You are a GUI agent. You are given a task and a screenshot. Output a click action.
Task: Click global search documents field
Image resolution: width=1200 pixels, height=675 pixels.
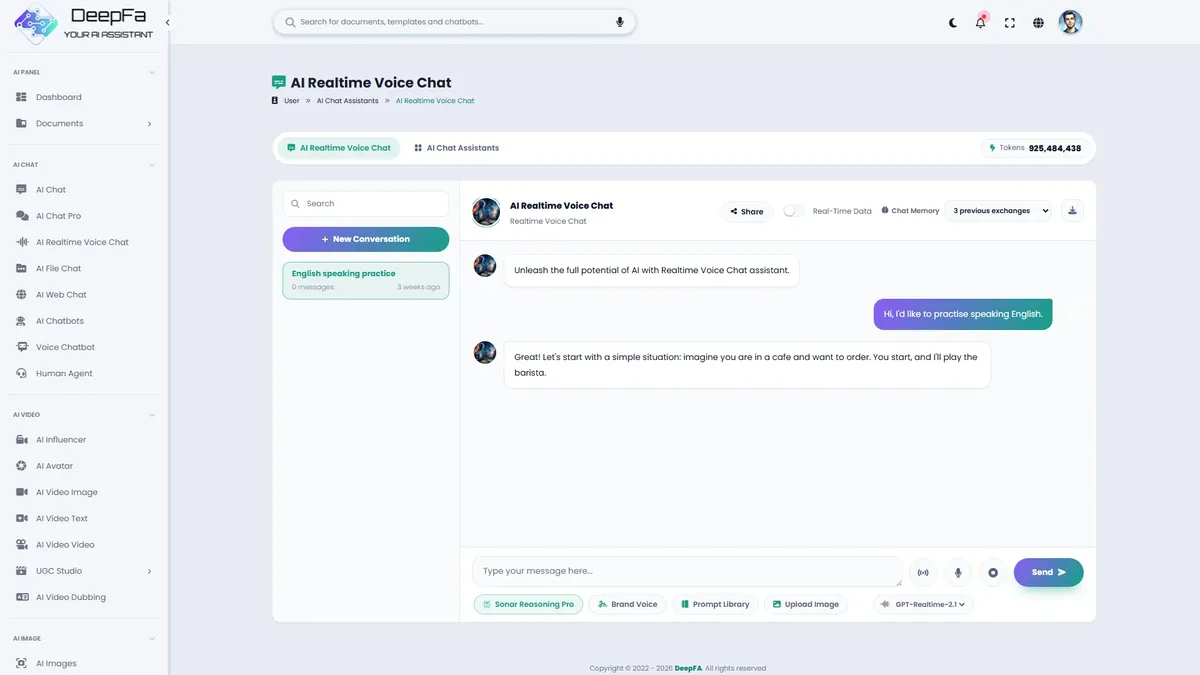coord(454,21)
